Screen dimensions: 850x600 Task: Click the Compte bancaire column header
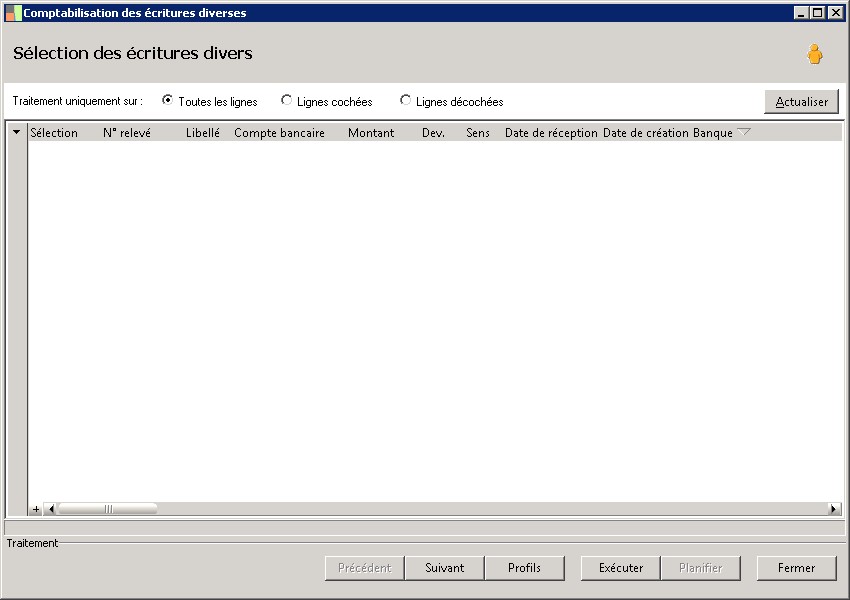[279, 133]
